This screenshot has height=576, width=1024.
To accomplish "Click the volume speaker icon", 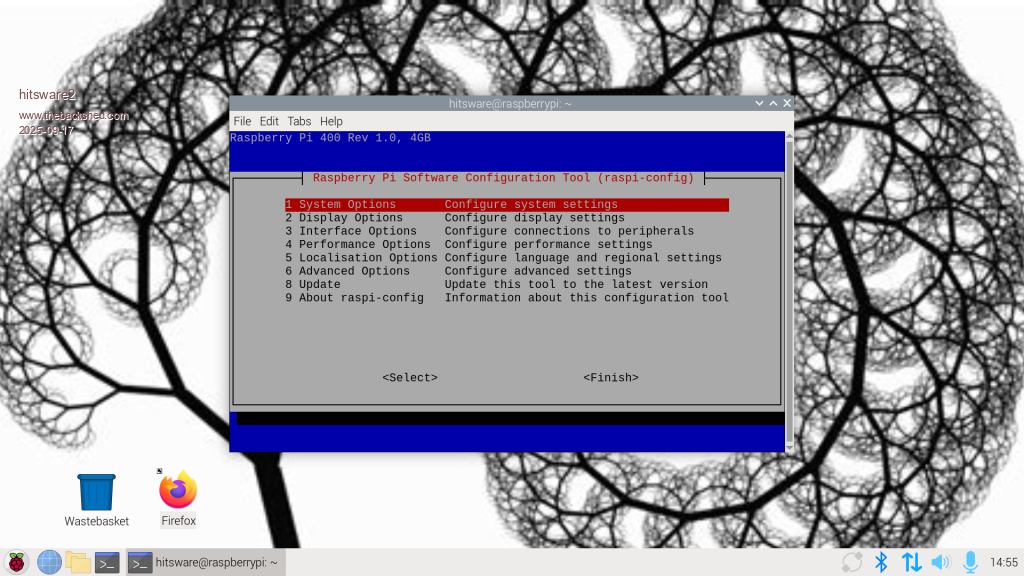I will [x=940, y=562].
